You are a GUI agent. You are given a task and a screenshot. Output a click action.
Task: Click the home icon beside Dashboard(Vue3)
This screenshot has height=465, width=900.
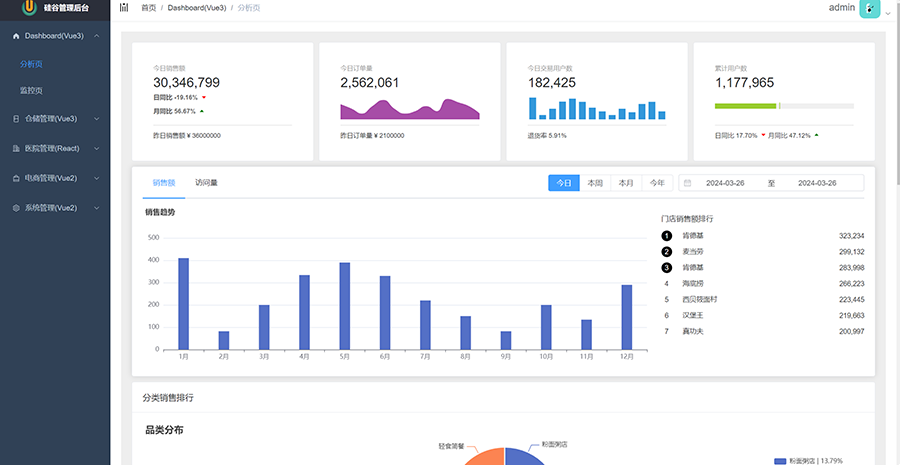tap(16, 36)
